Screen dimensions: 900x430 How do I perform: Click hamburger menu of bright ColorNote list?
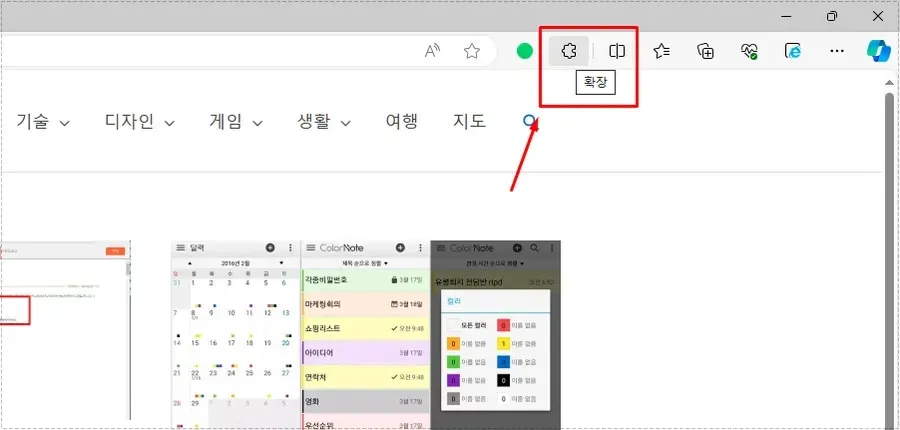(x=311, y=248)
